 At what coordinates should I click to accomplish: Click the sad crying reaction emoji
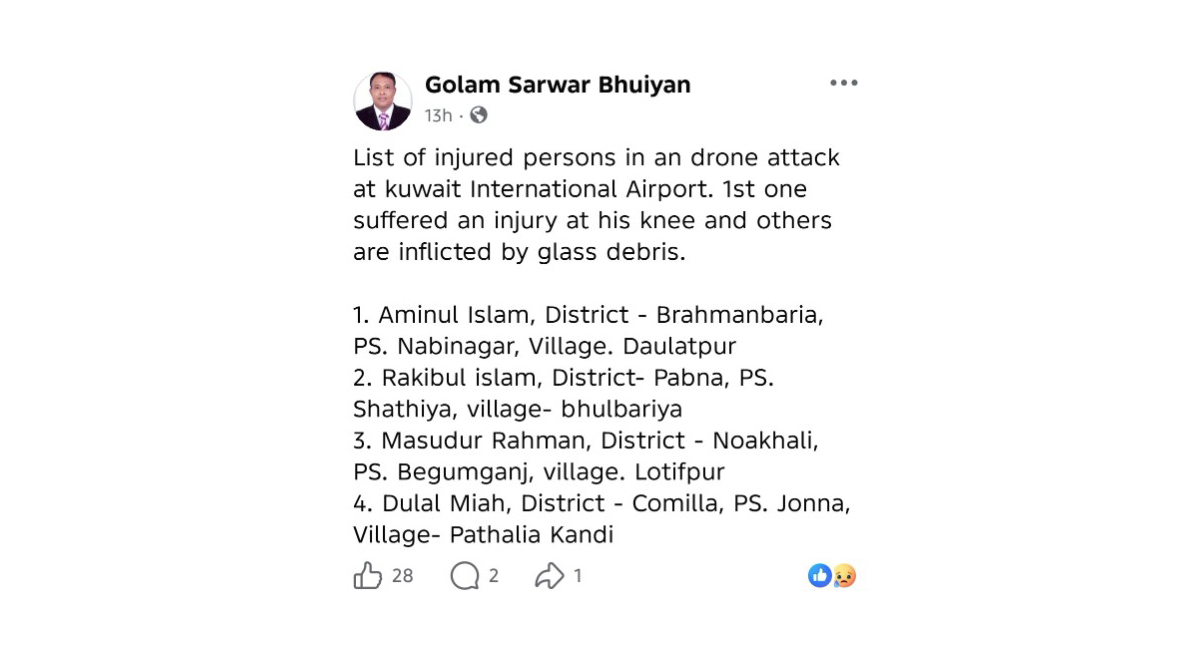845,576
